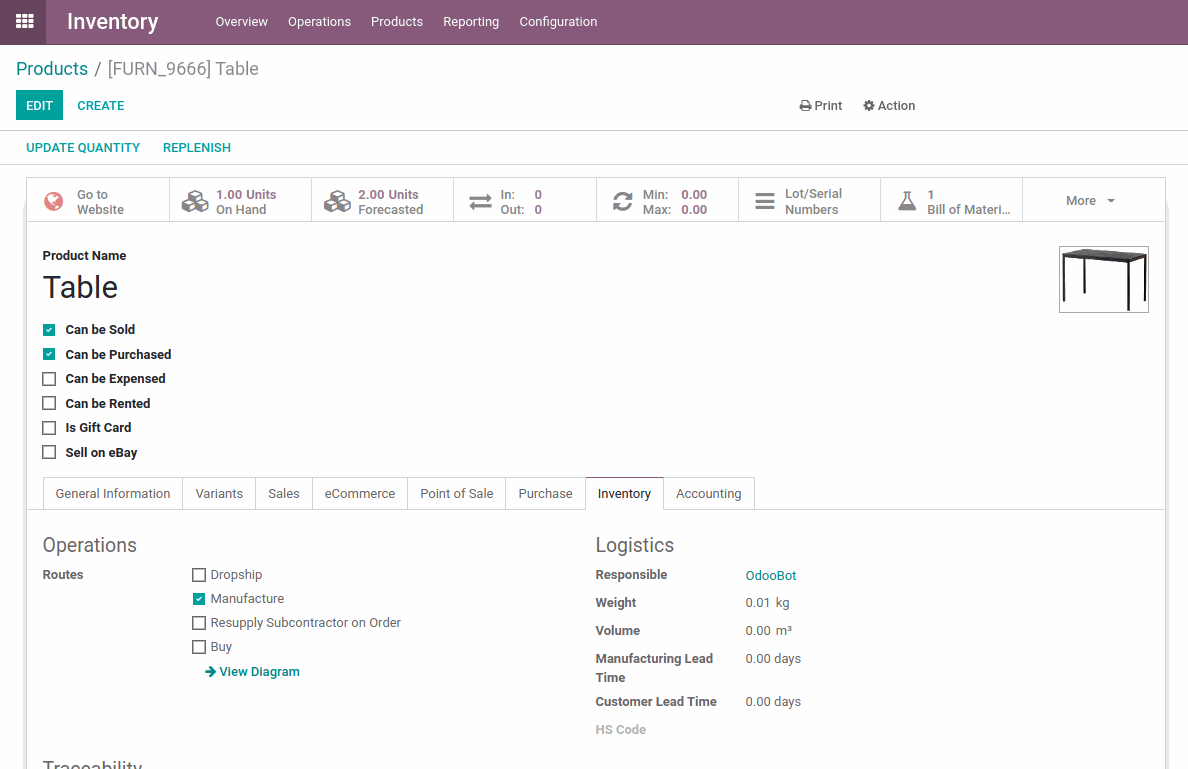Open the apps grid menu icon
The width and height of the screenshot is (1188, 769).
coord(24,21)
